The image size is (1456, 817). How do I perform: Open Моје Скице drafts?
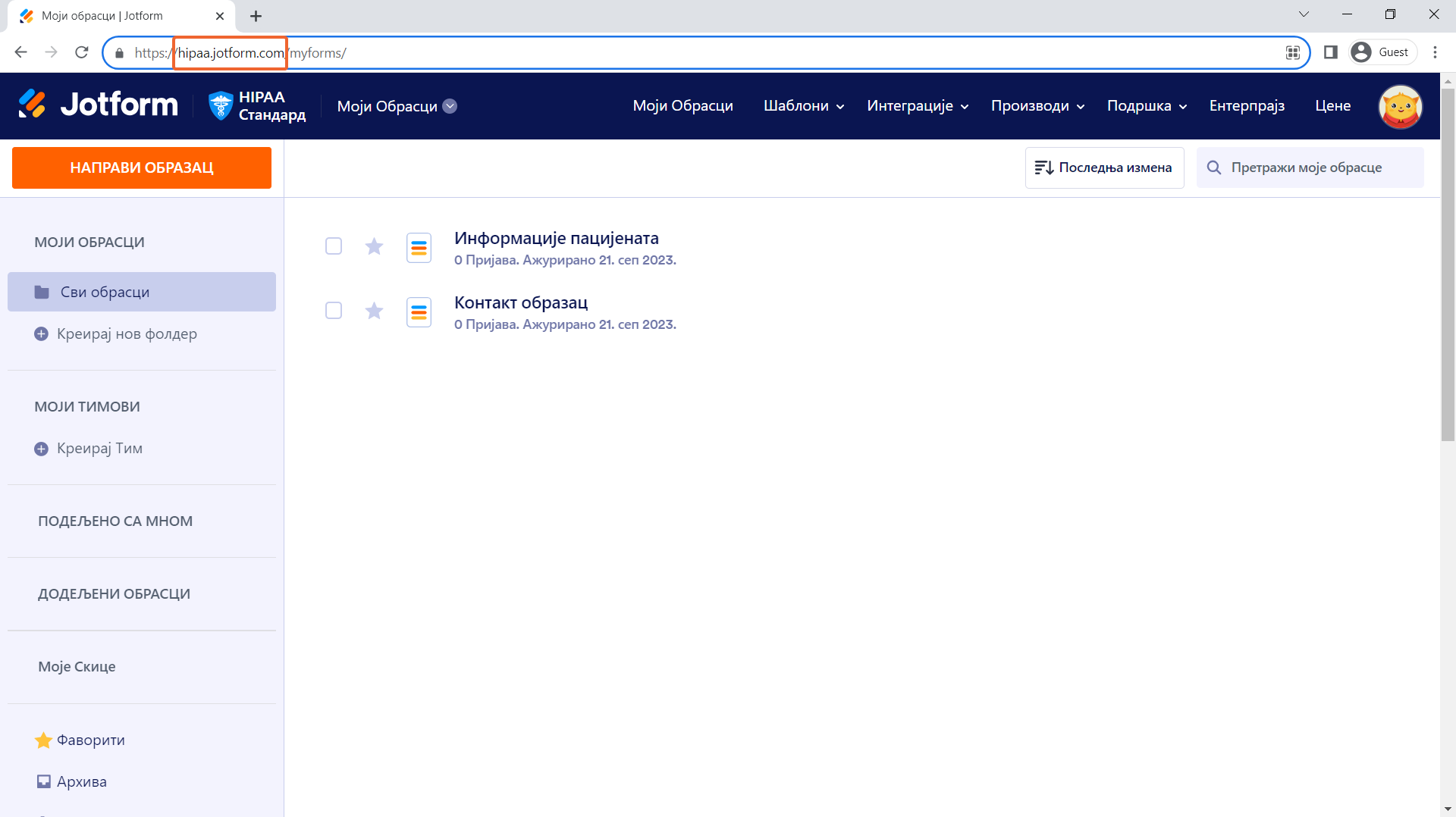[77, 667]
